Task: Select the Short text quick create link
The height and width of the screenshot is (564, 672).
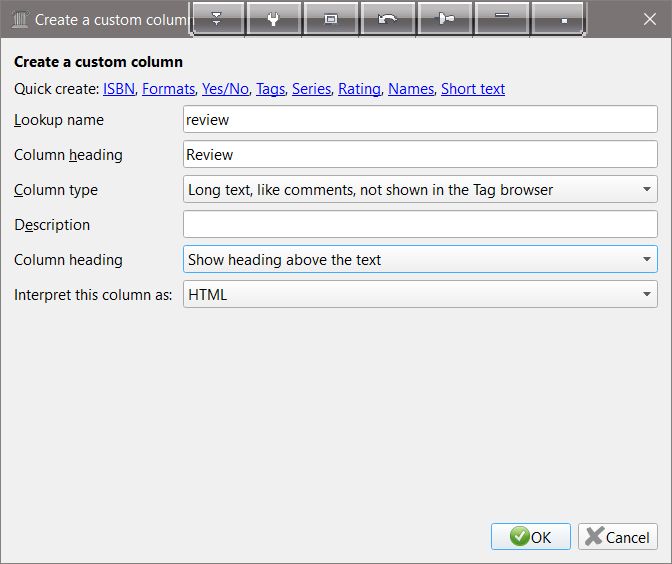Action: (x=472, y=89)
